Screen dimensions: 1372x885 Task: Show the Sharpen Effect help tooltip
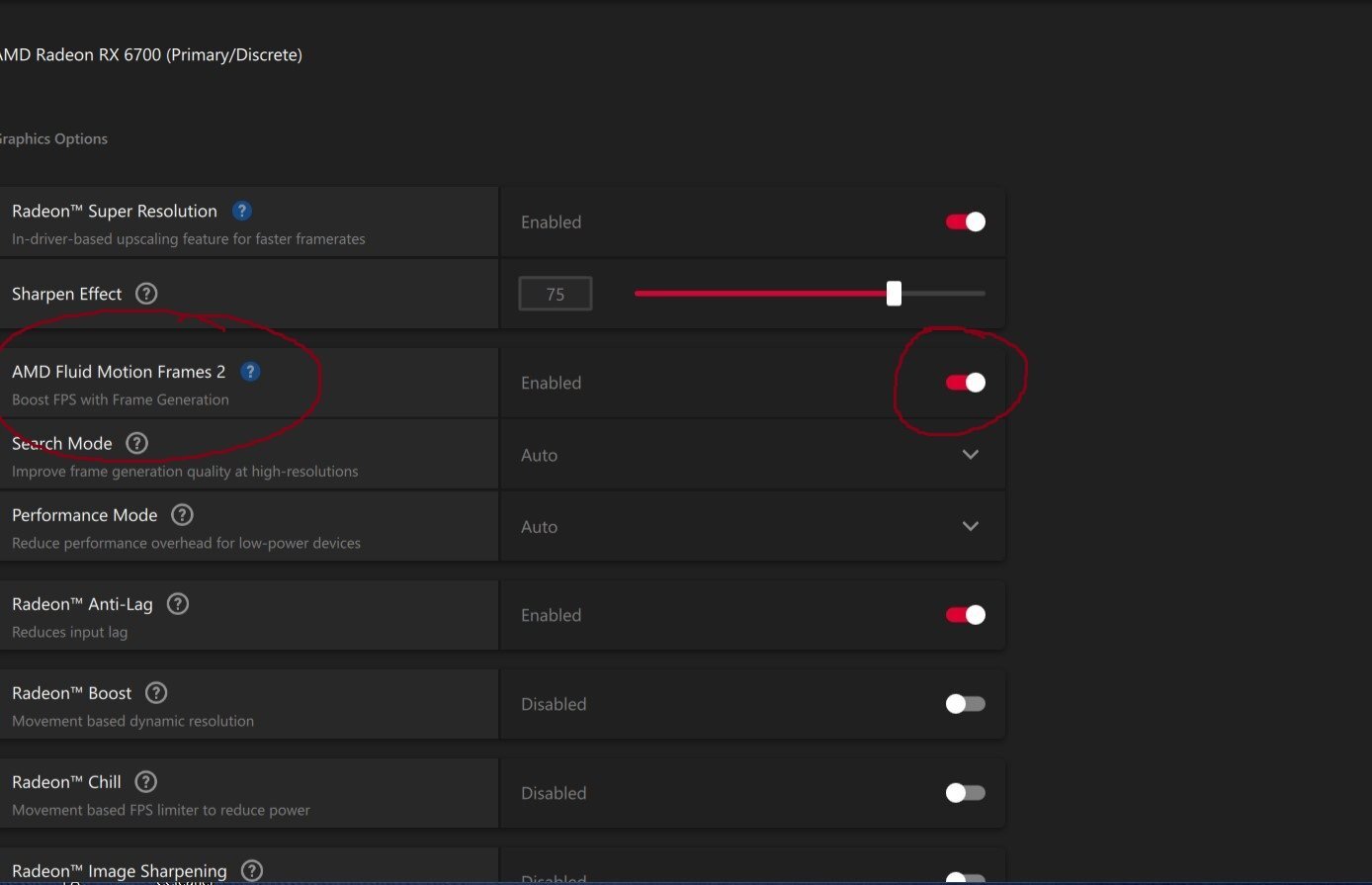click(146, 294)
